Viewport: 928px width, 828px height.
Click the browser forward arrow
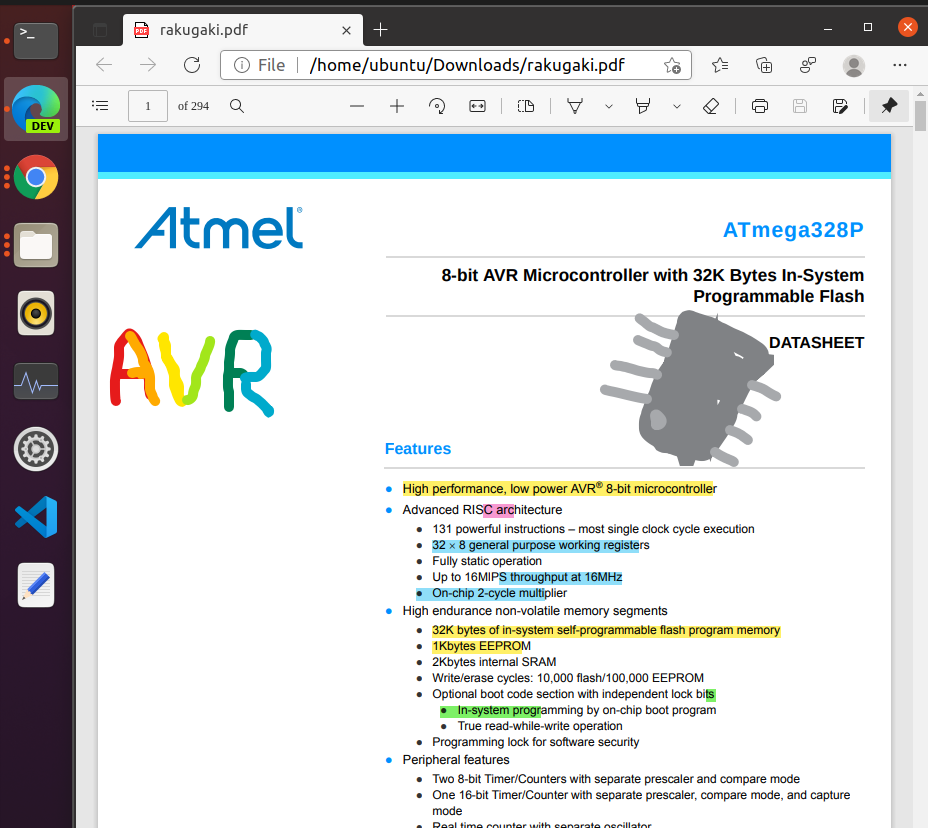tap(147, 65)
